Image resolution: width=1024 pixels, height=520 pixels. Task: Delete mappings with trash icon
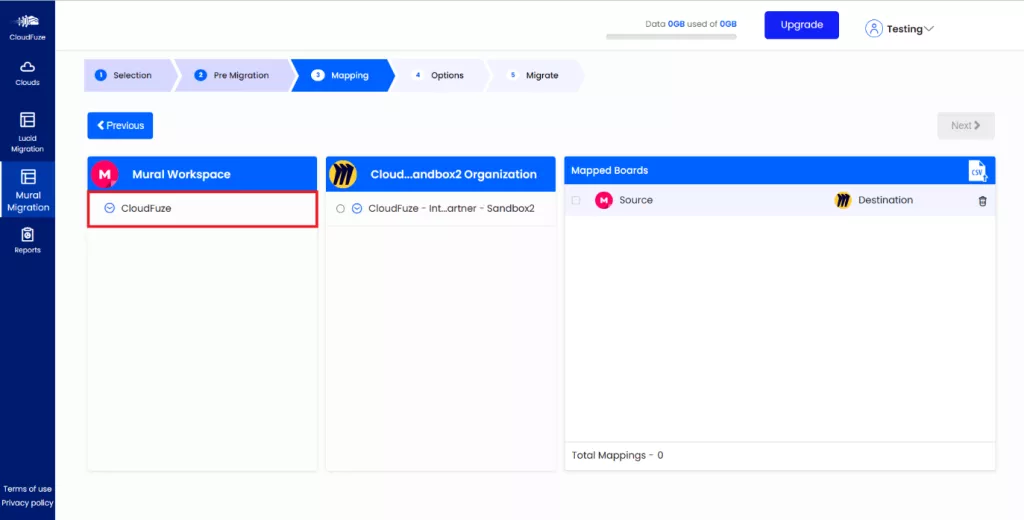click(x=982, y=201)
